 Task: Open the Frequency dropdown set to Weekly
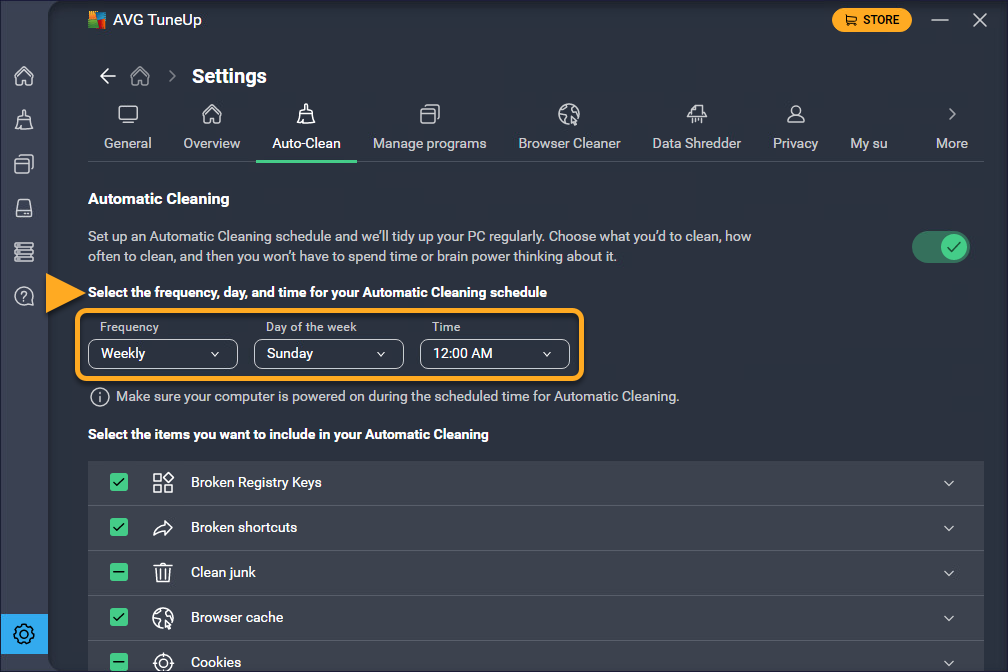point(162,354)
